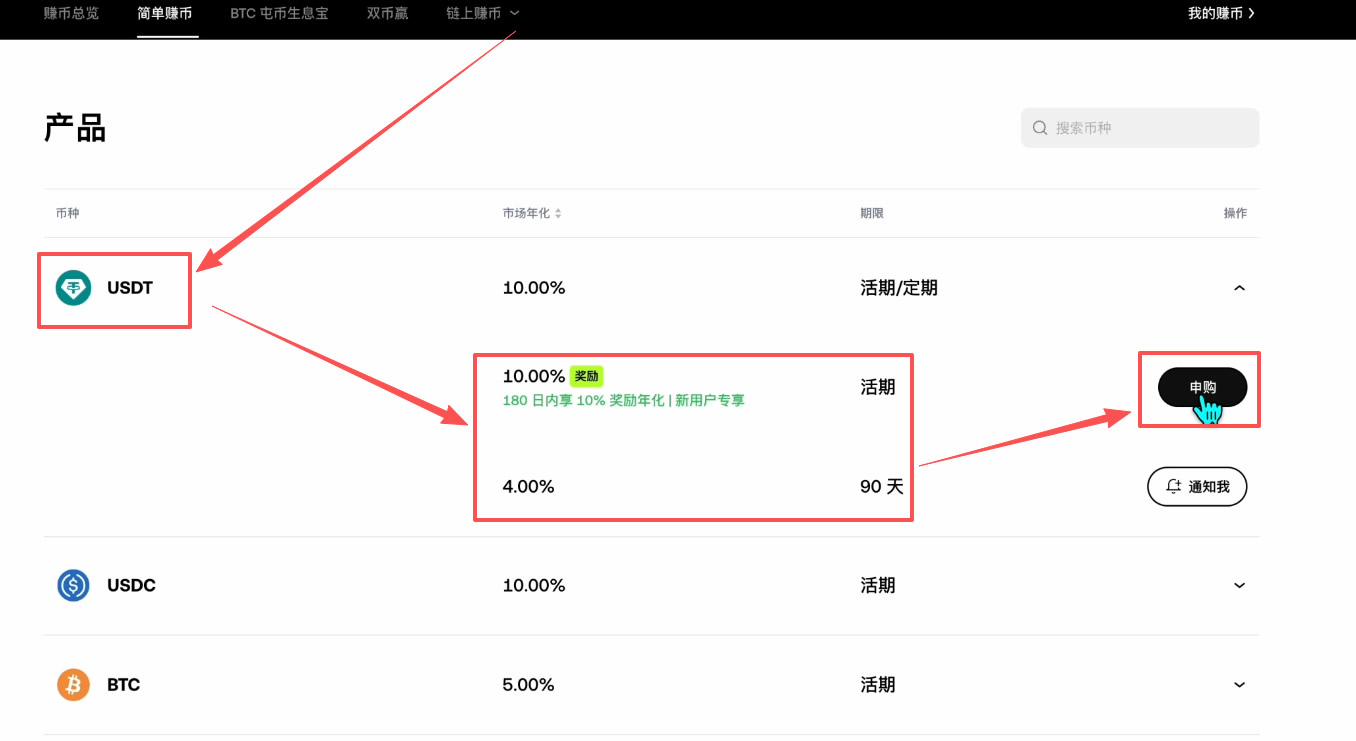Select the 简单赚币 tab
Image resolution: width=1356 pixels, height=741 pixels.
pos(166,13)
